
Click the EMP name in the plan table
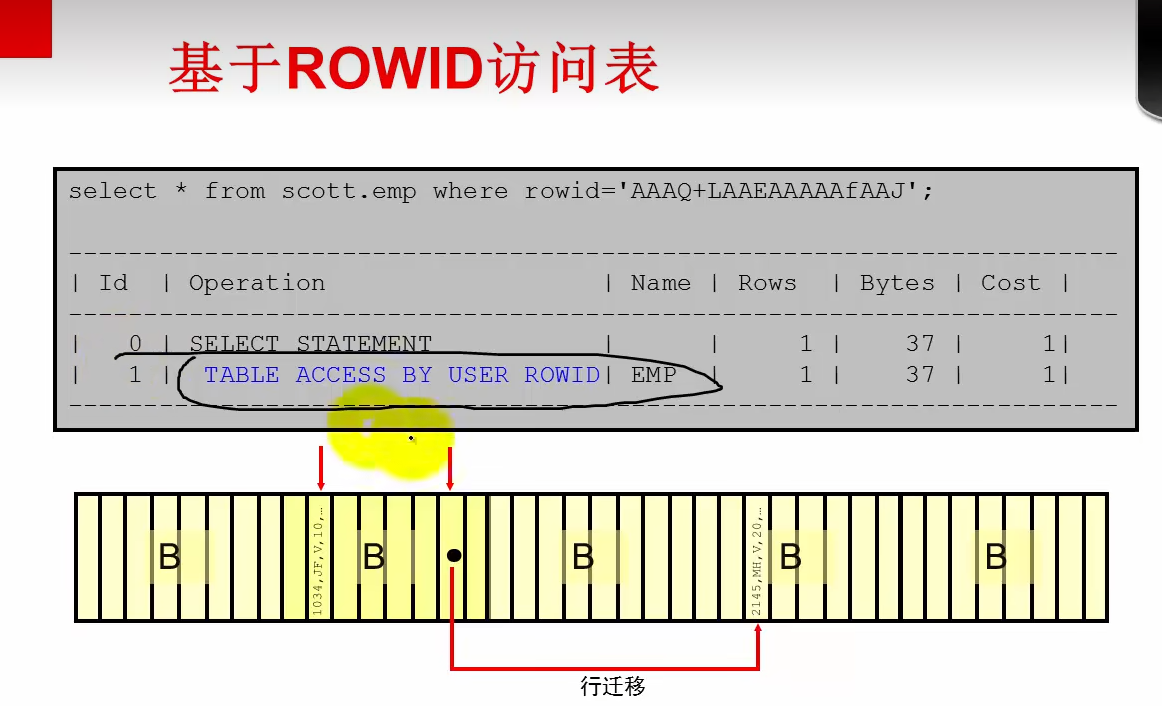pyautogui.click(x=658, y=375)
